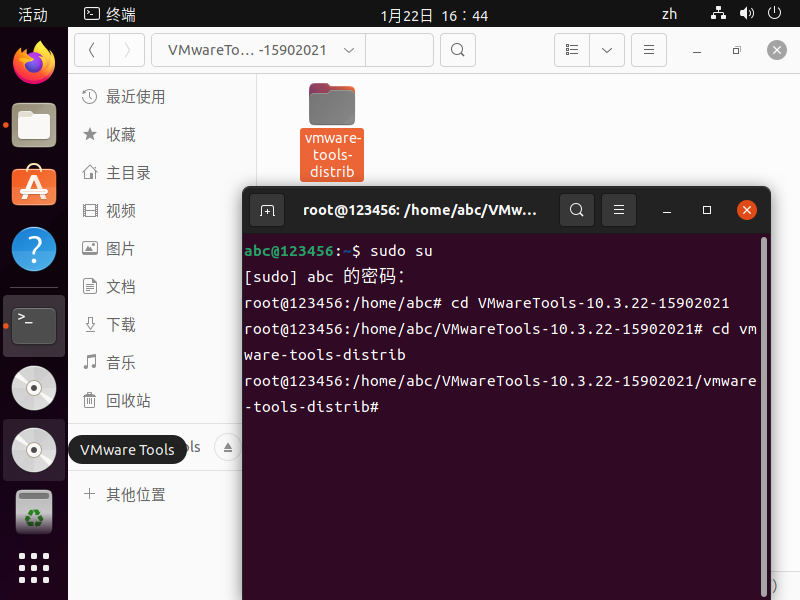Viewport: 800px width, 600px height.
Task: Open the 终端 application menu
Action: 110,14
